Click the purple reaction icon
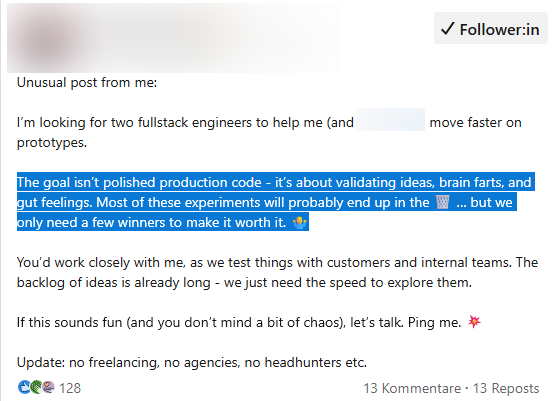 coord(49,387)
